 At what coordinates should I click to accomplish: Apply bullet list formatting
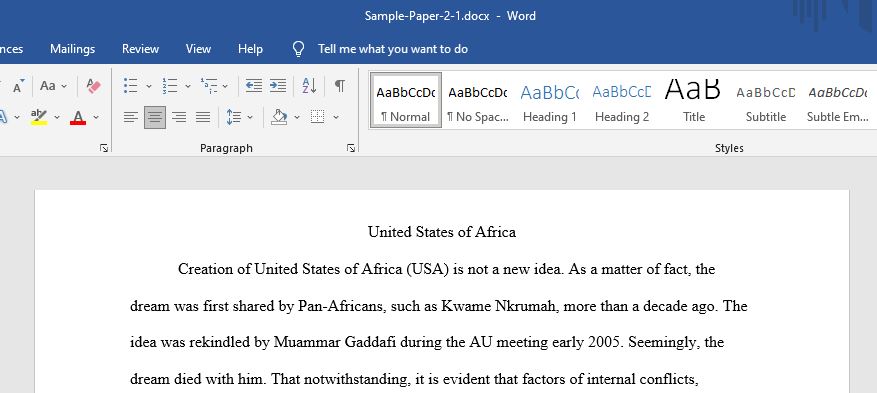click(131, 86)
